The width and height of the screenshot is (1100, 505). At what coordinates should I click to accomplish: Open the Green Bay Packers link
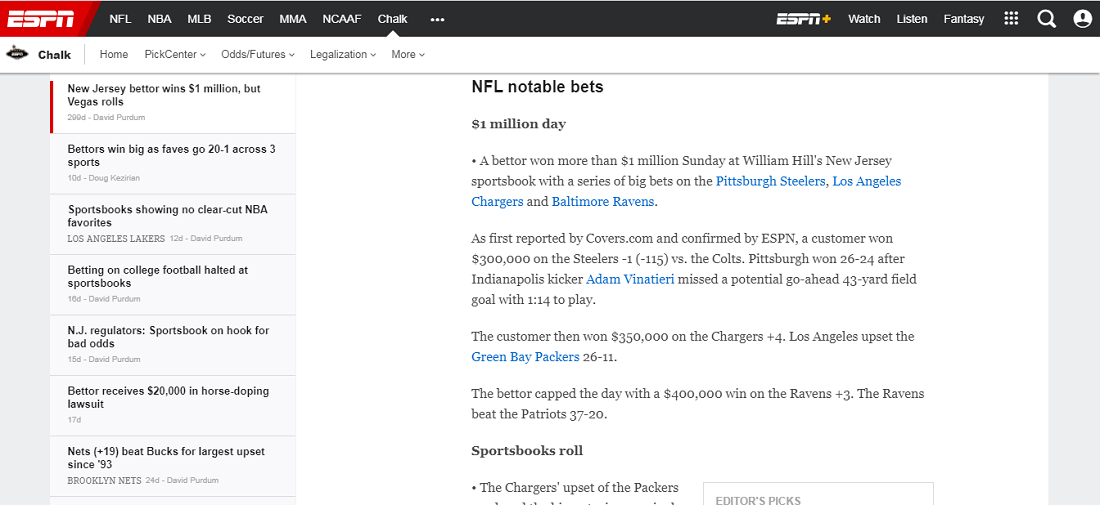525,357
